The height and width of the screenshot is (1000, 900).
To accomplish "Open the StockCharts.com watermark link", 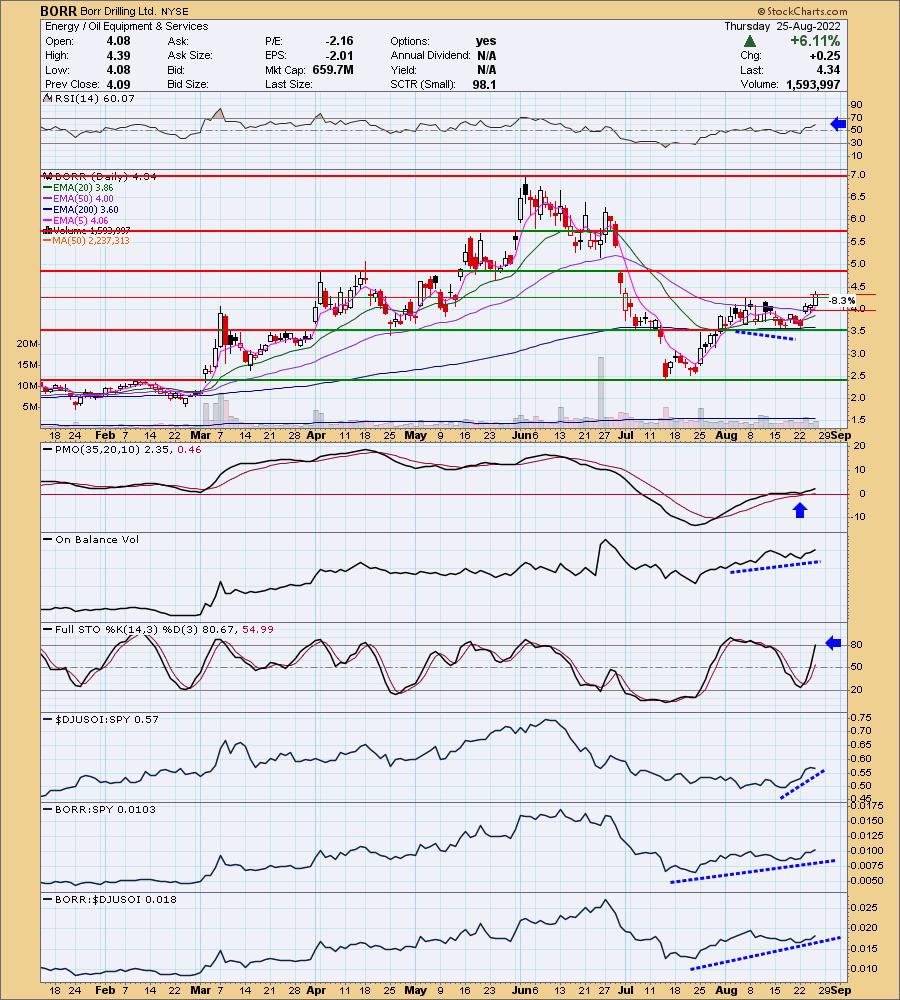I will tap(803, 11).
